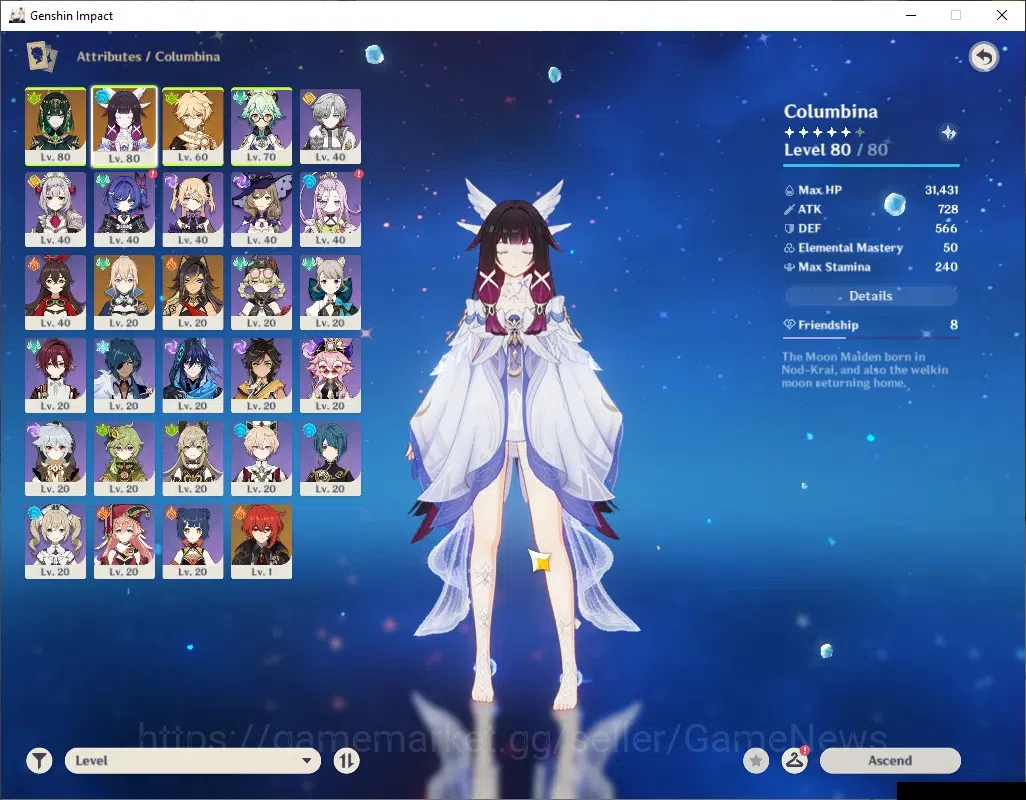Image resolution: width=1026 pixels, height=800 pixels.
Task: Select the pink-haired Hydro character with alert badge
Action: [330, 209]
